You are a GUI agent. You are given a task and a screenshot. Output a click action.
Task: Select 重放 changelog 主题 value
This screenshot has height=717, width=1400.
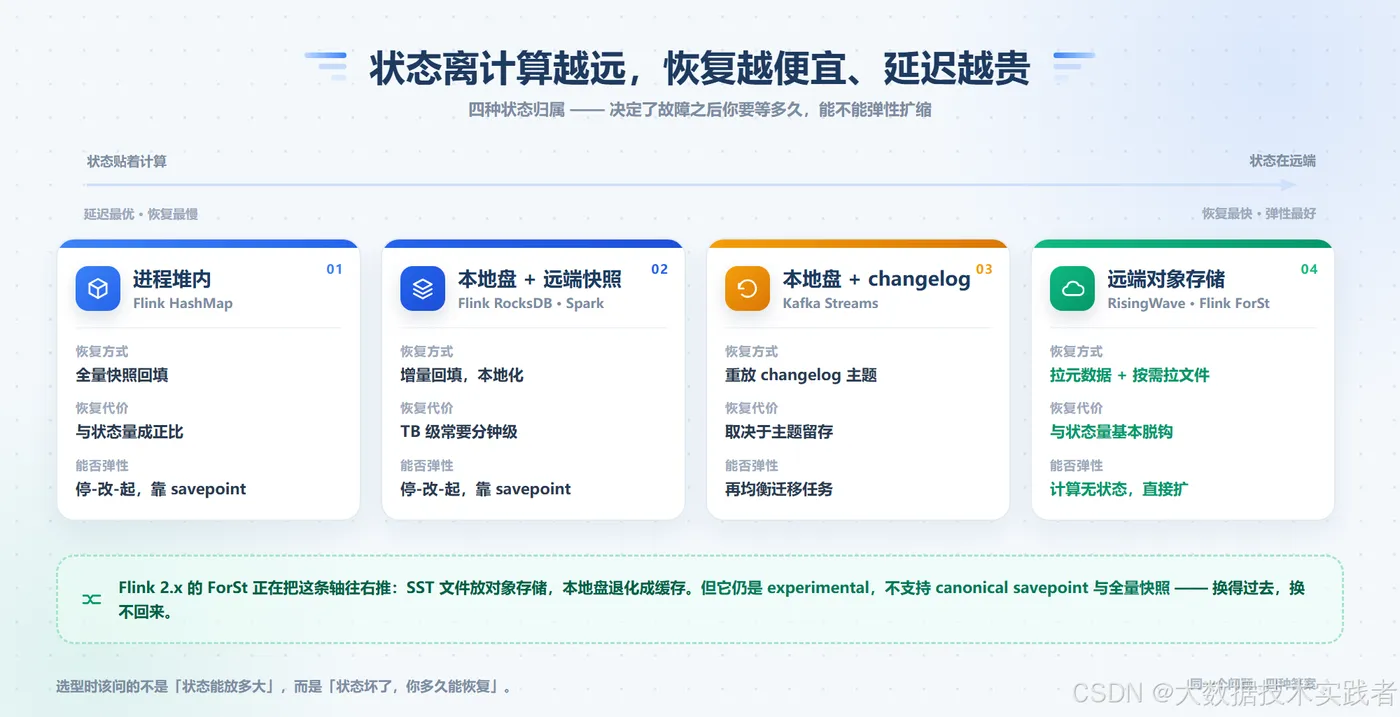click(x=801, y=375)
